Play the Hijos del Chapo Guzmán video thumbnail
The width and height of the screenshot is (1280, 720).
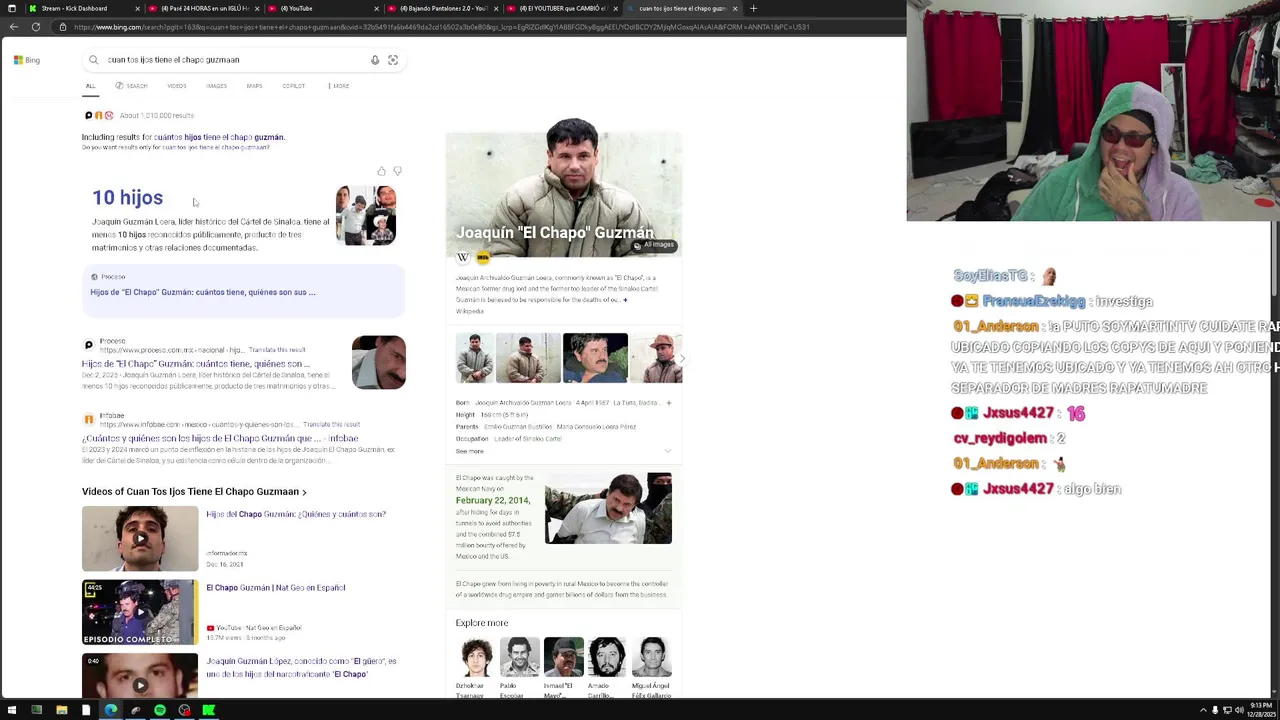[140, 539]
